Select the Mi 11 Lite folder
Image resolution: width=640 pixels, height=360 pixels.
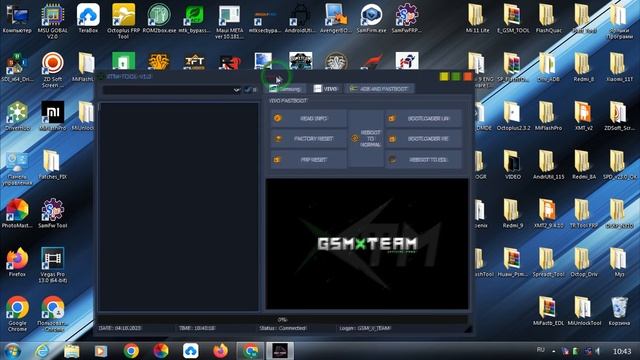click(477, 19)
